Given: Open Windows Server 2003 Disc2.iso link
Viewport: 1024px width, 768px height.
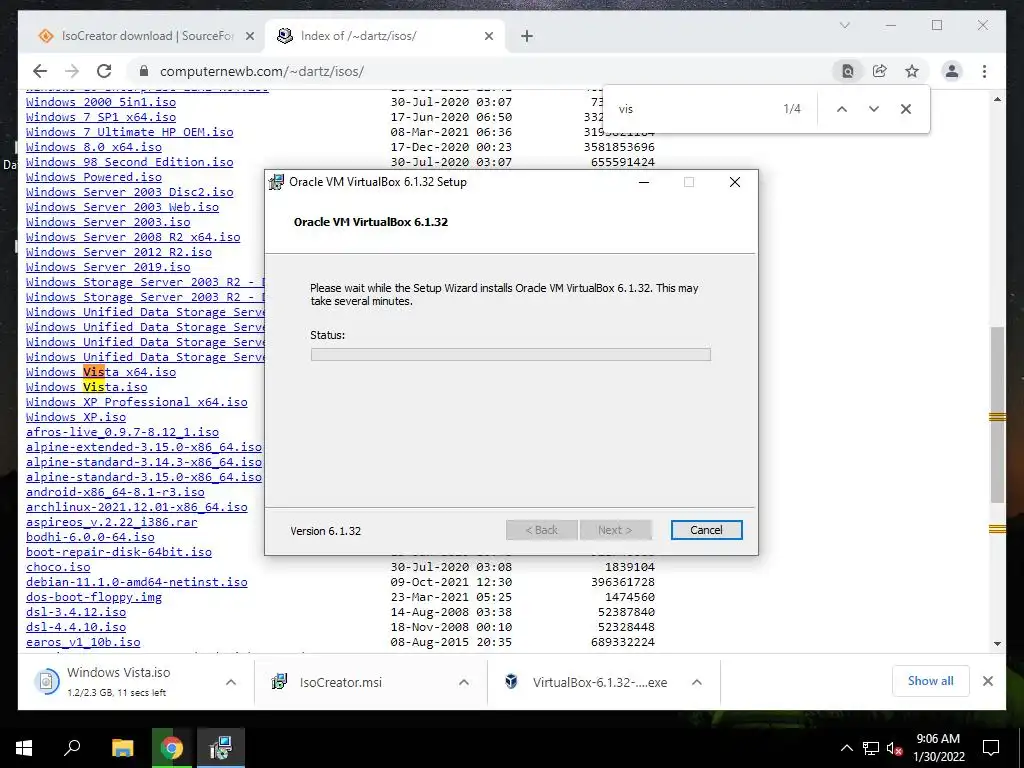Looking at the screenshot, I should 129,192.
